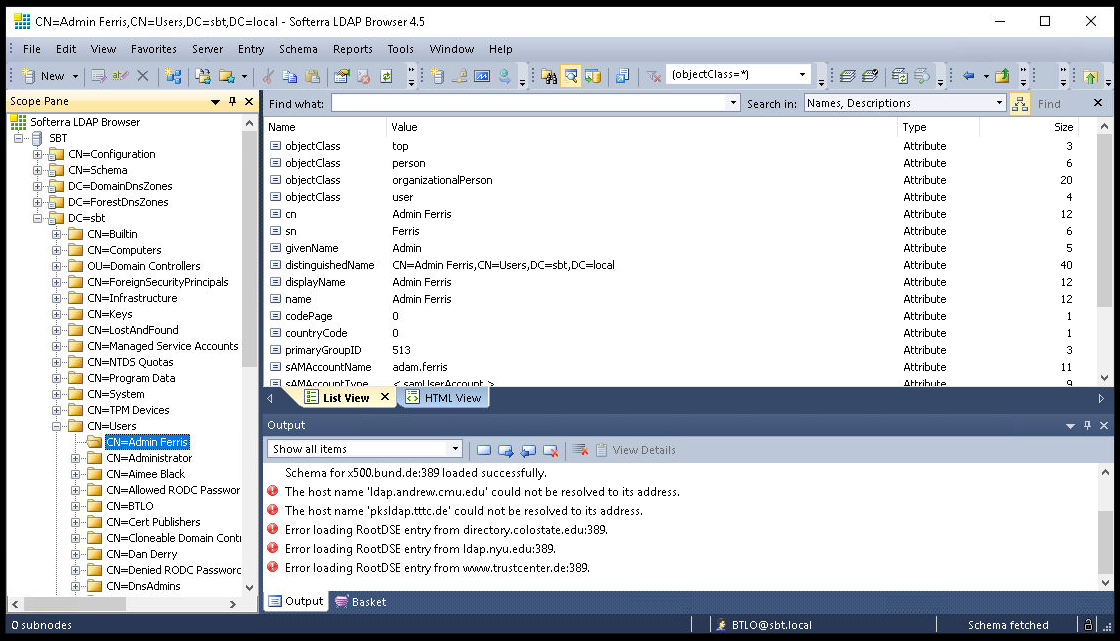Image resolution: width=1120 pixels, height=641 pixels.
Task: Close the Scope Pane
Action: coord(249,101)
